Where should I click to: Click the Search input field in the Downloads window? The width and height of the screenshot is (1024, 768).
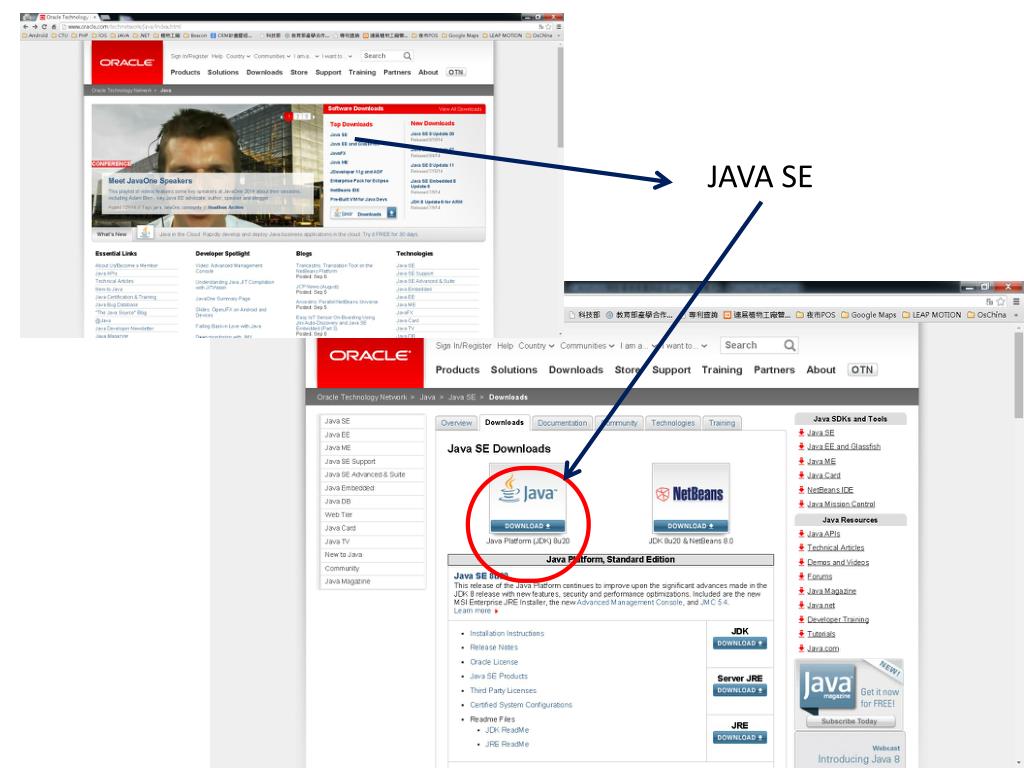click(x=752, y=345)
